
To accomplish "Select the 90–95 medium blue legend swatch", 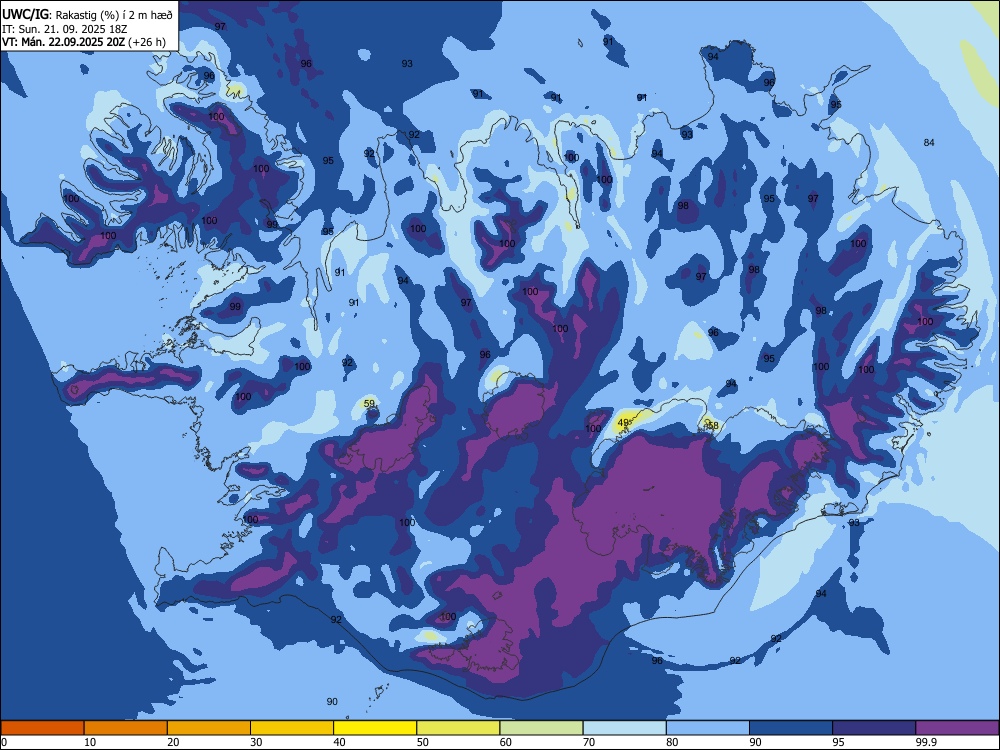I will (x=791, y=728).
